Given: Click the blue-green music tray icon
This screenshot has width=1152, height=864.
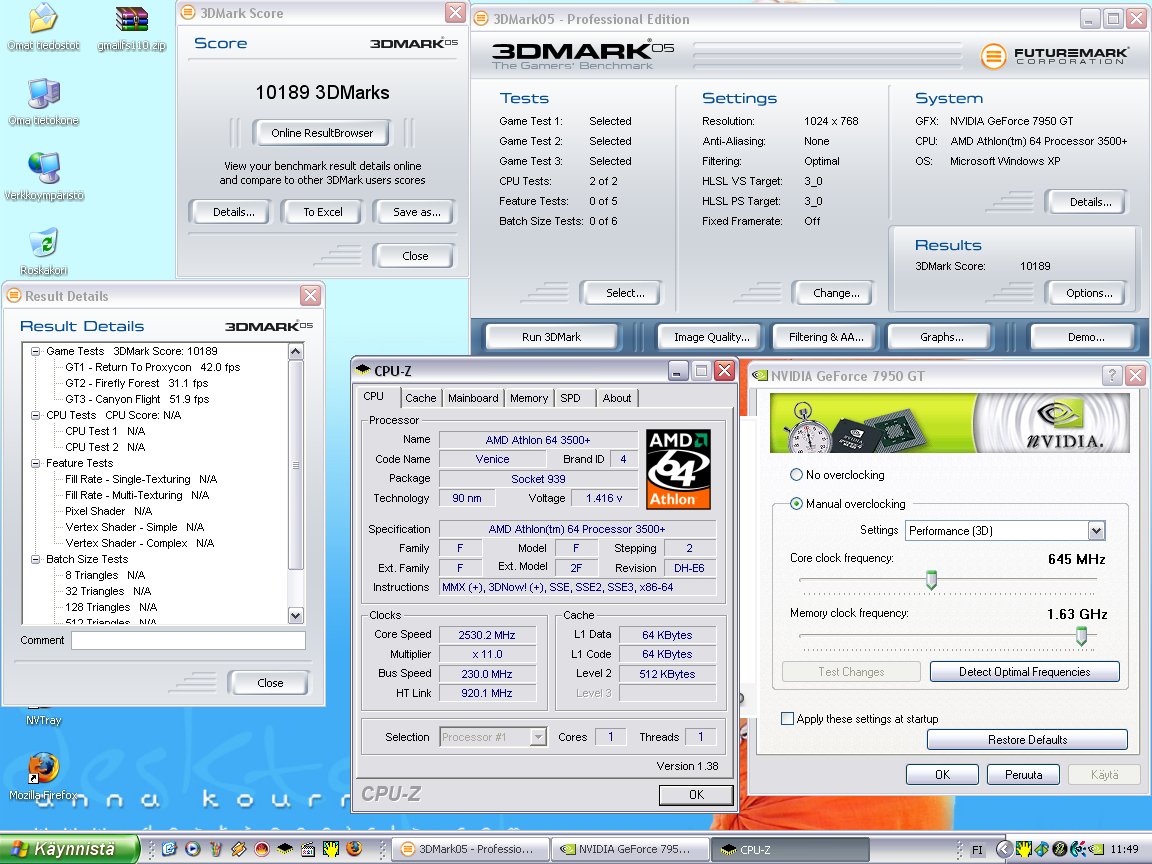Looking at the screenshot, I should pos(1041,849).
